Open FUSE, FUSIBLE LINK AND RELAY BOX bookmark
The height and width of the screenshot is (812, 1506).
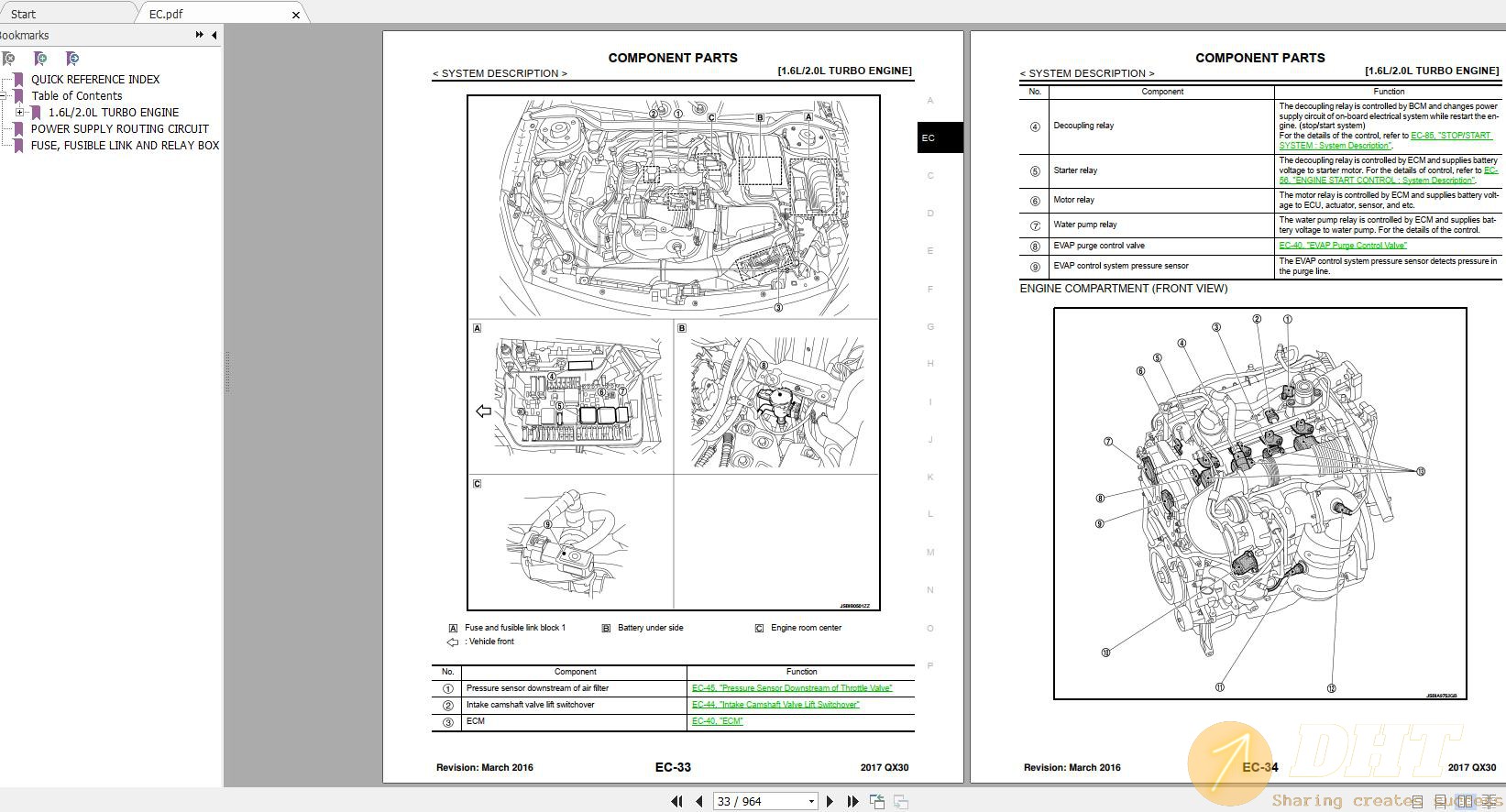(x=126, y=145)
